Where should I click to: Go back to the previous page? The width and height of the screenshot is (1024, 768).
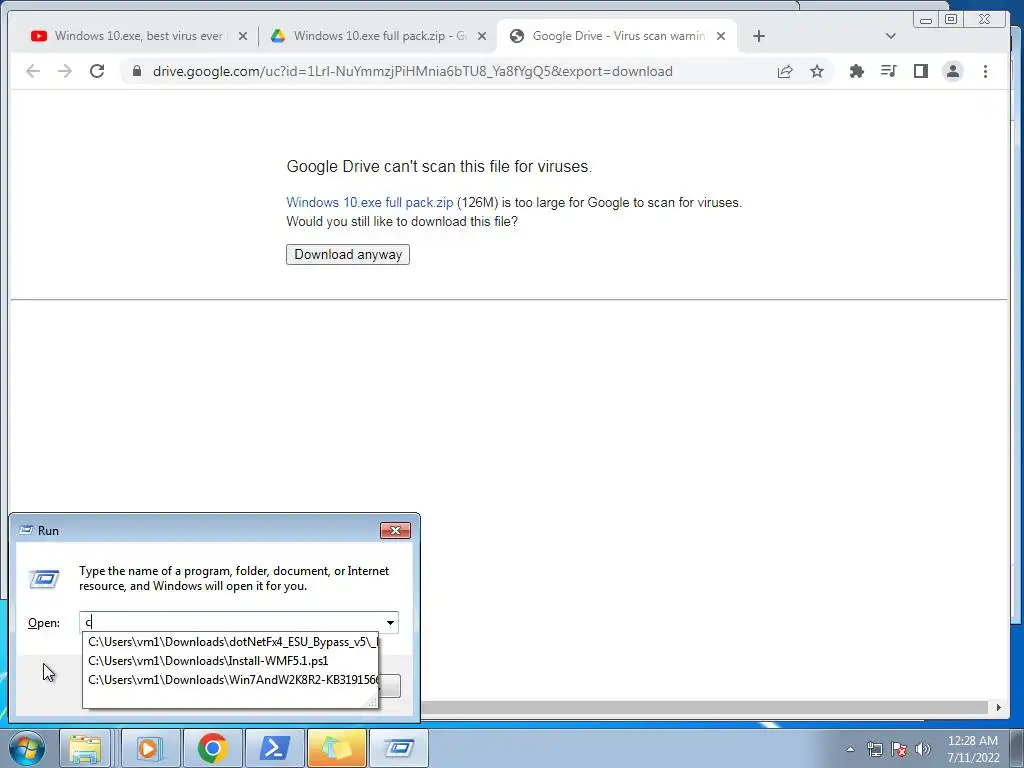click(x=33, y=71)
